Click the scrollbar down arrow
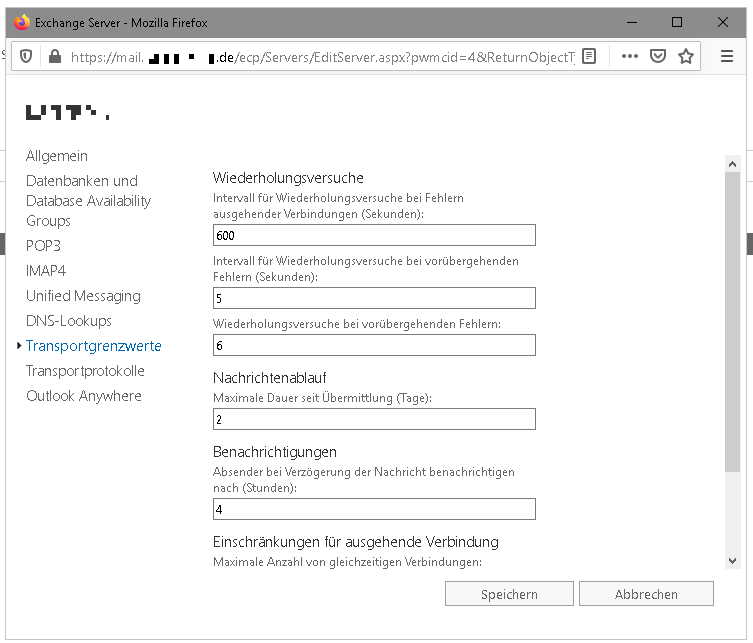 tap(732, 561)
